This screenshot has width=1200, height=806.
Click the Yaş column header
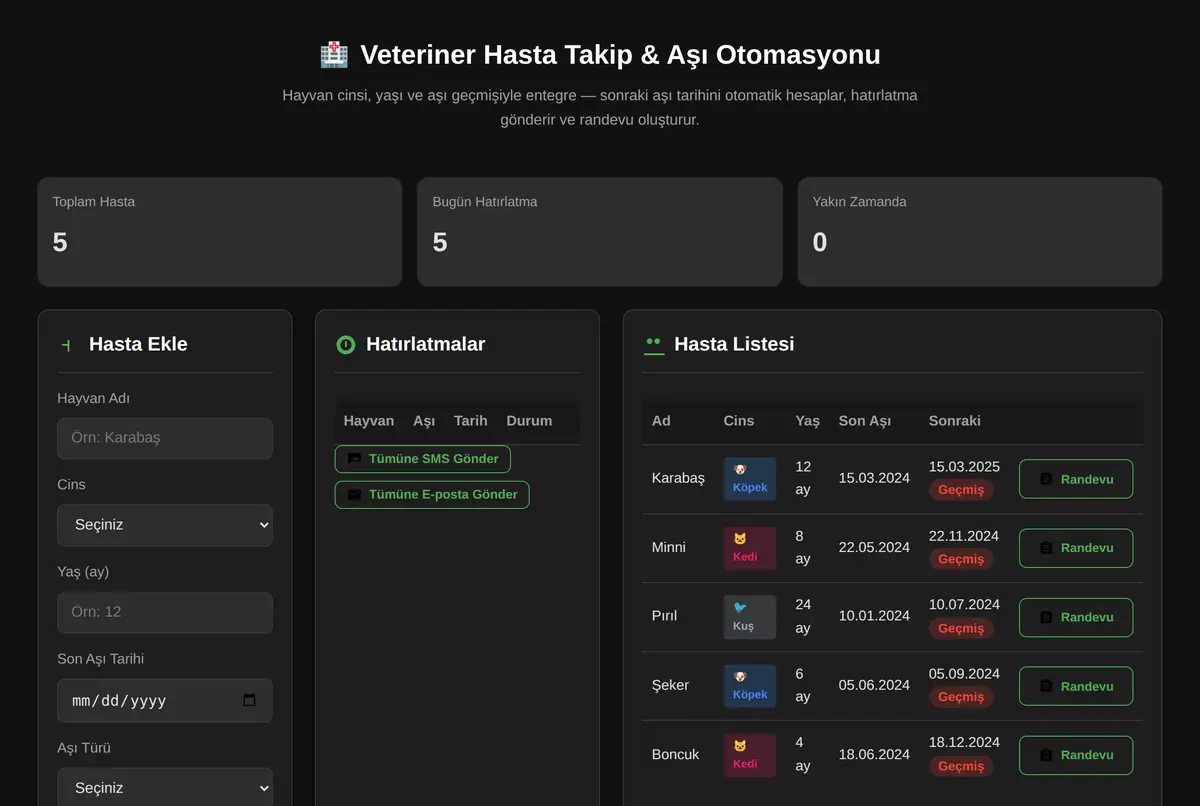[x=807, y=421]
